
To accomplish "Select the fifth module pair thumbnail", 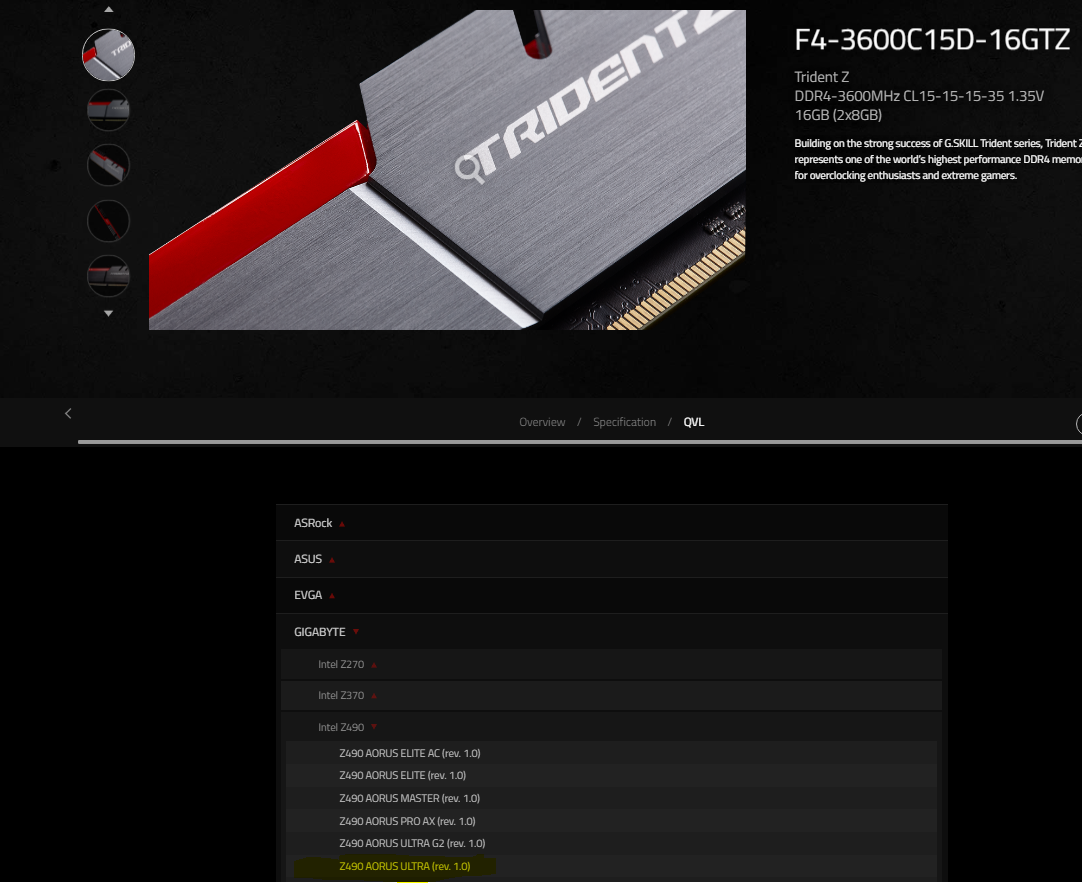I will tap(108, 276).
